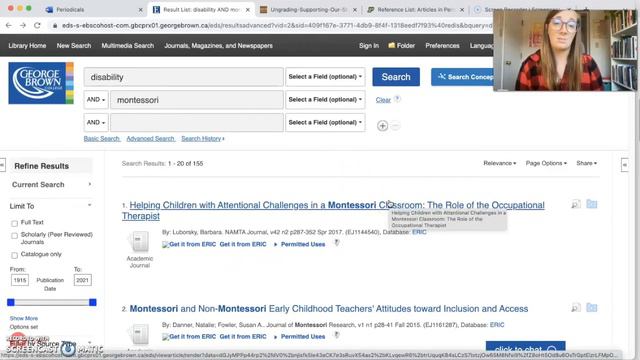
Task: Preview result 2 with magnifier icon
Action: pos(576,307)
